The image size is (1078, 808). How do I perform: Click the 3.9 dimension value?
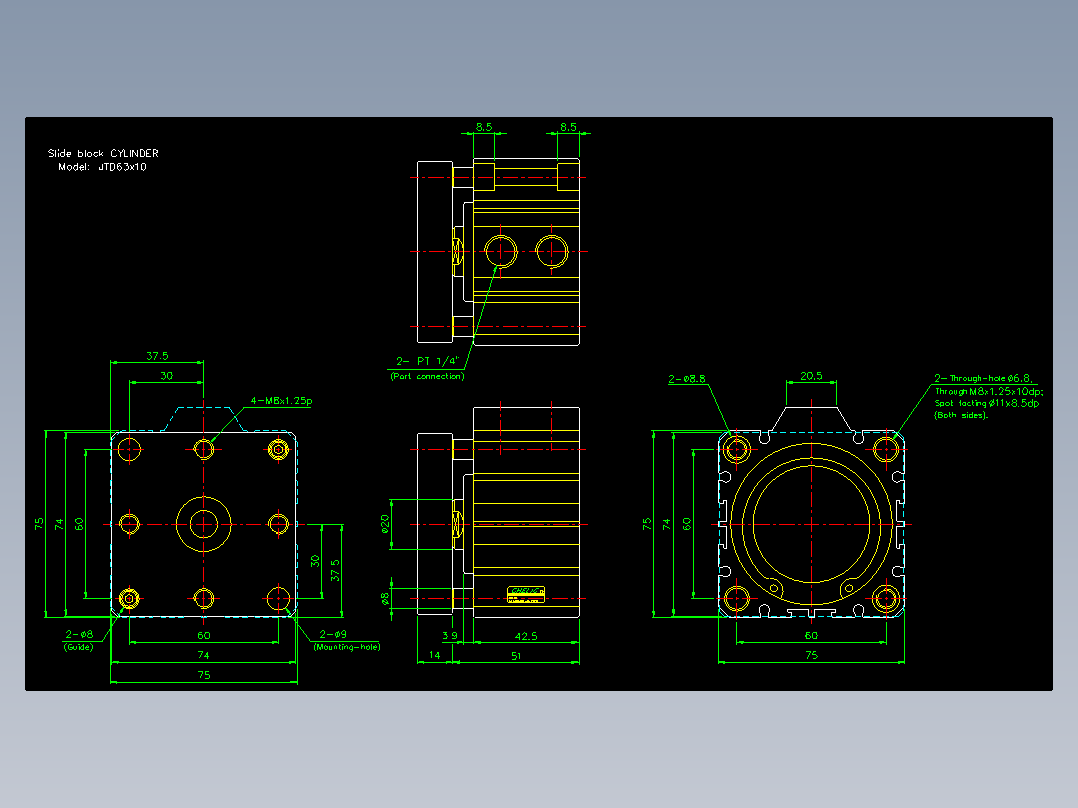pos(450,635)
